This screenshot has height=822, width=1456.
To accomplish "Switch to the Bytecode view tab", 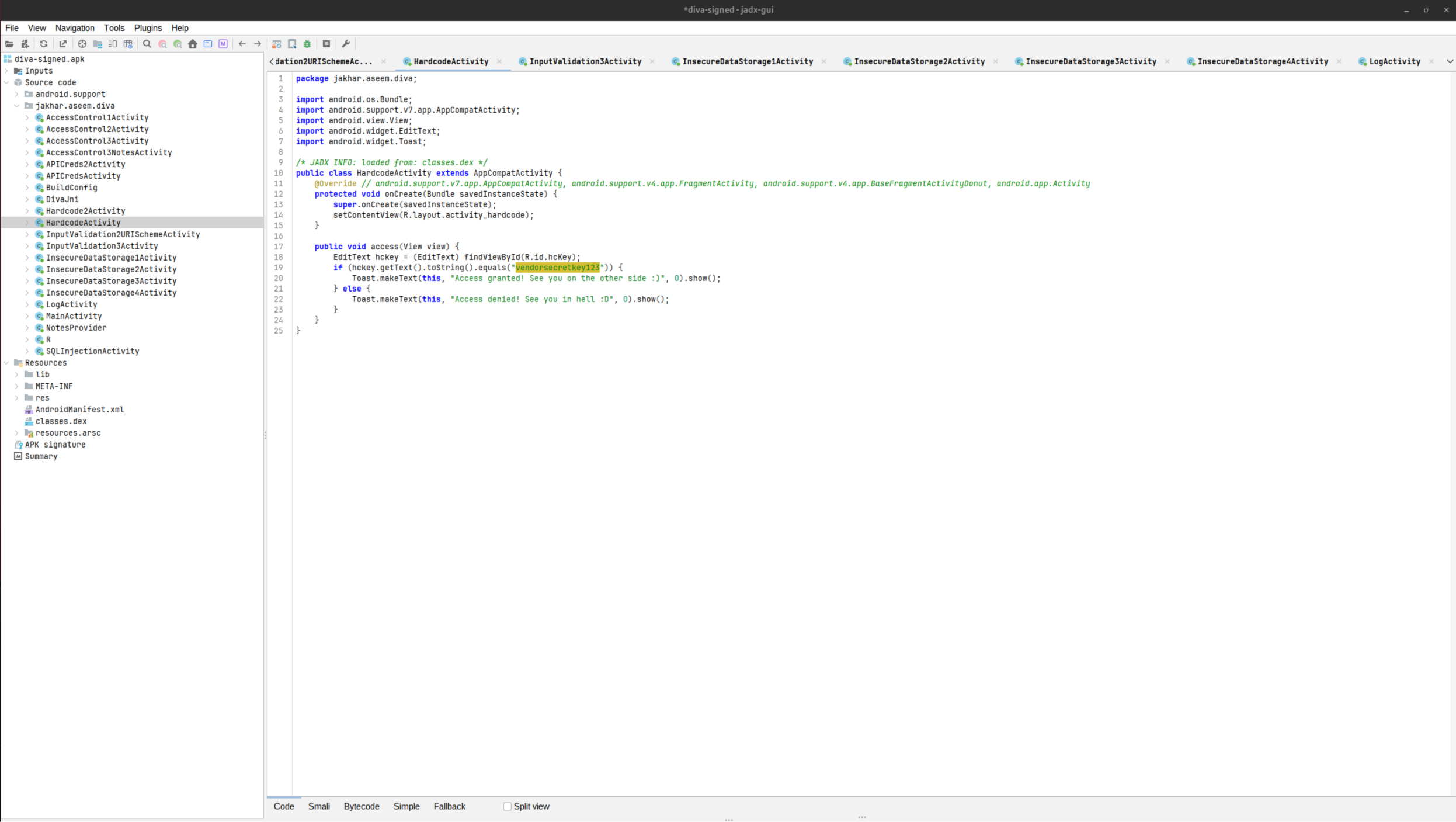I will click(x=362, y=806).
